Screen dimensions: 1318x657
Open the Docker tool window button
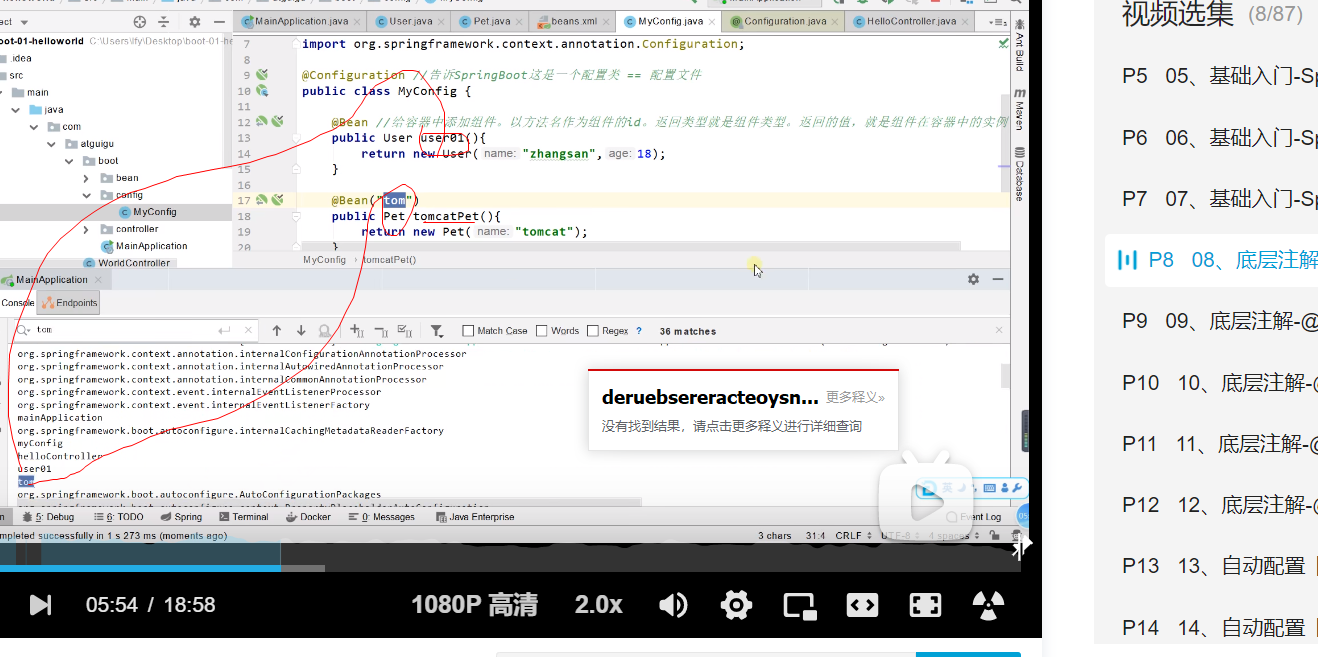(x=307, y=517)
